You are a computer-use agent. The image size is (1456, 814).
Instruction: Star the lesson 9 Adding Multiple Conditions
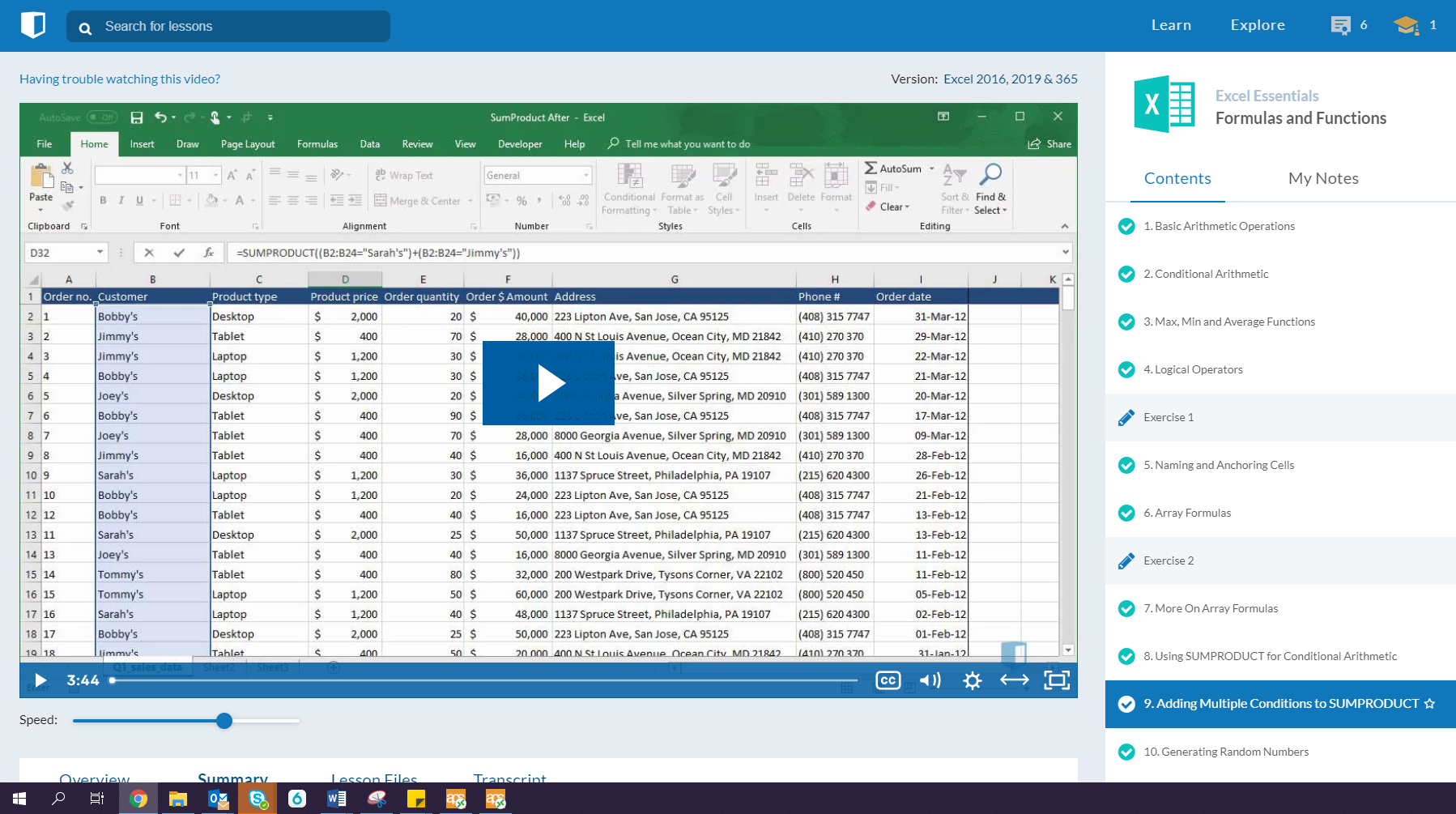pyautogui.click(x=1430, y=704)
